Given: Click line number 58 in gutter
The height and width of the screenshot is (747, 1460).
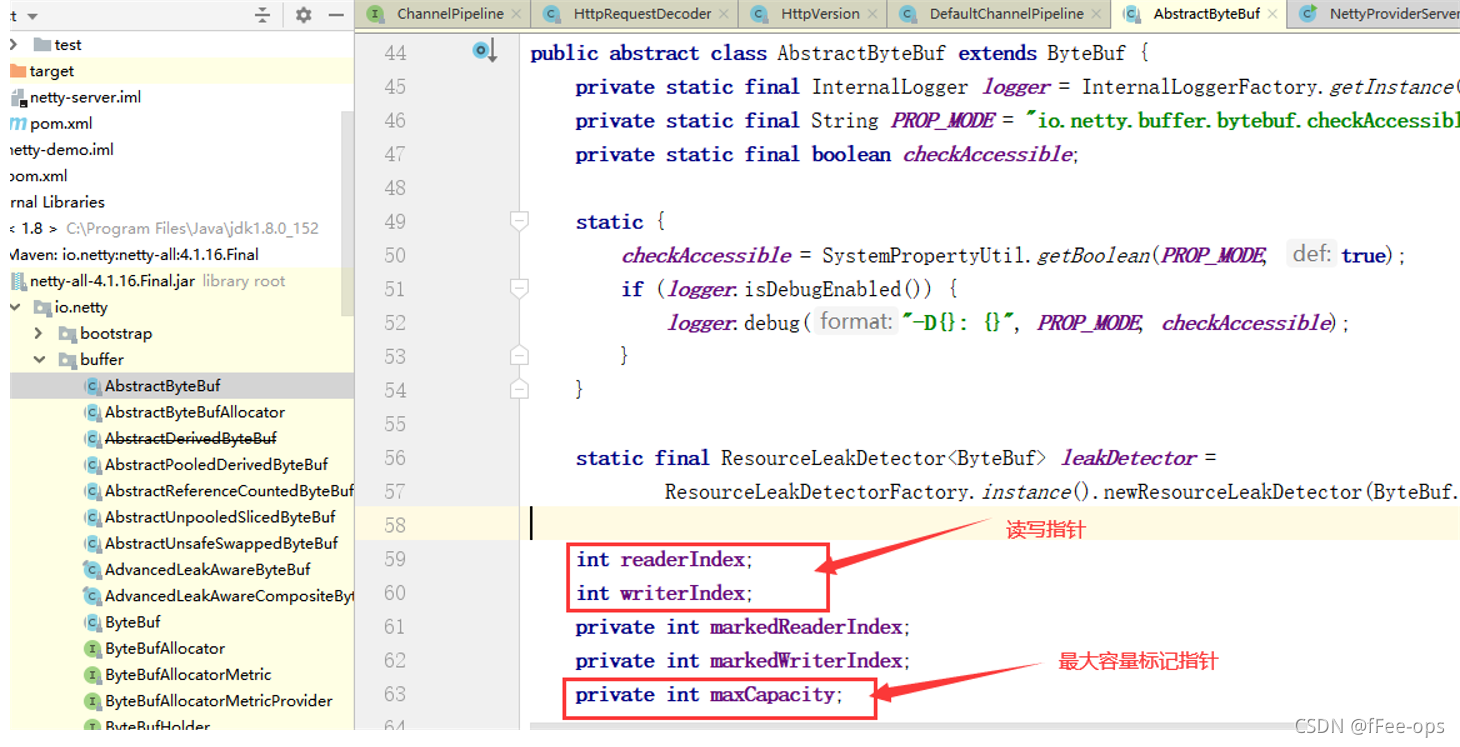Looking at the screenshot, I should pyautogui.click(x=395, y=525).
